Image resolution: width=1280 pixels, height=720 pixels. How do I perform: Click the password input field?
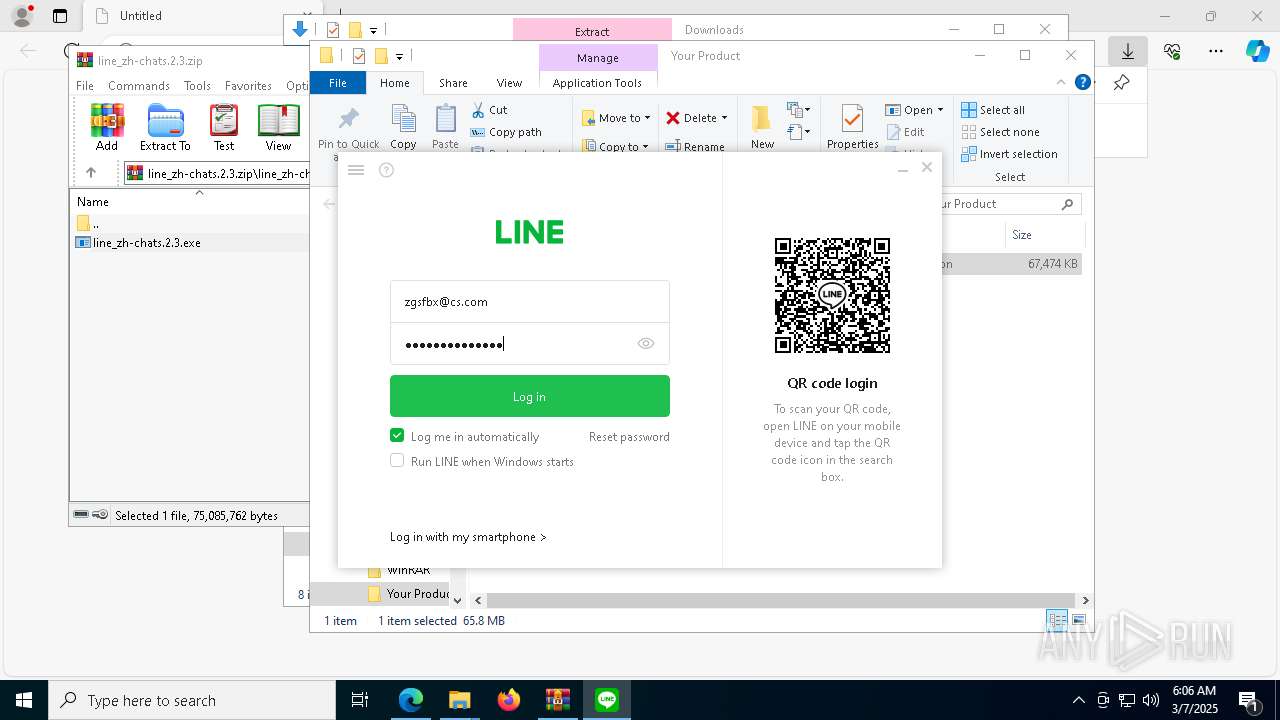click(x=529, y=344)
